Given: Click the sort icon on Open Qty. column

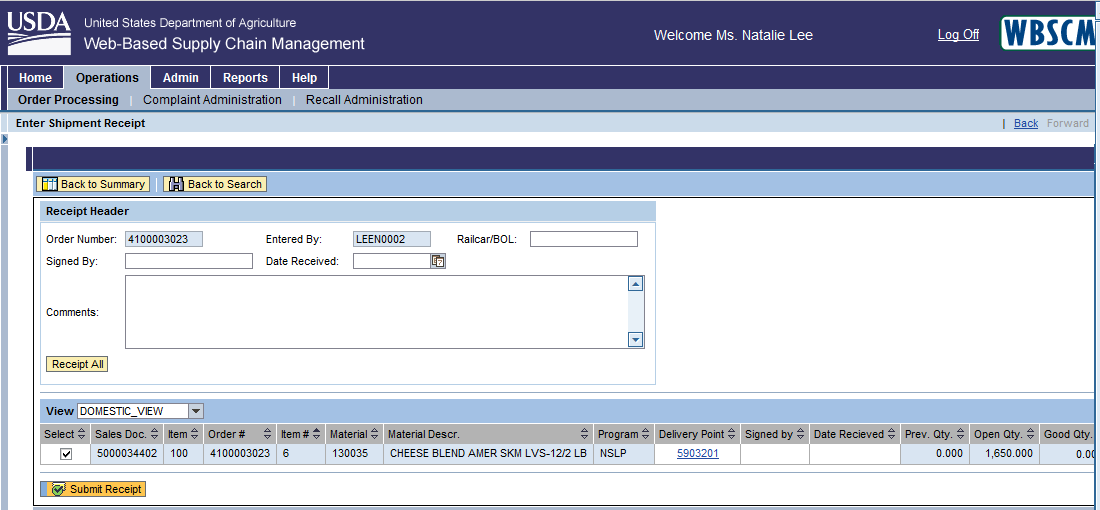Looking at the screenshot, I should (1030, 435).
